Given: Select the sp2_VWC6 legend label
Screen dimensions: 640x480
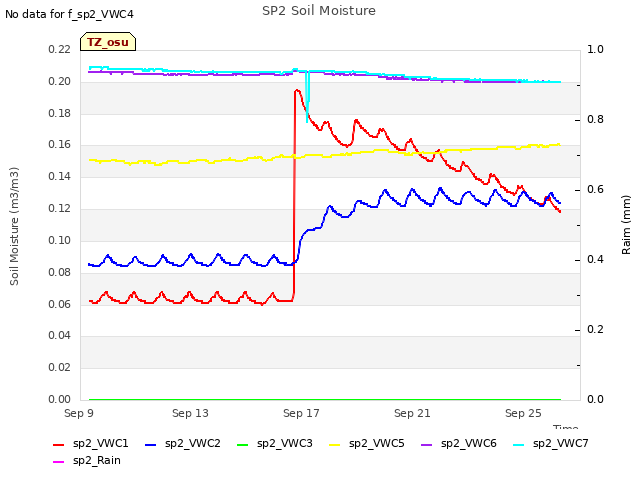Looking at the screenshot, I should click(x=469, y=444).
